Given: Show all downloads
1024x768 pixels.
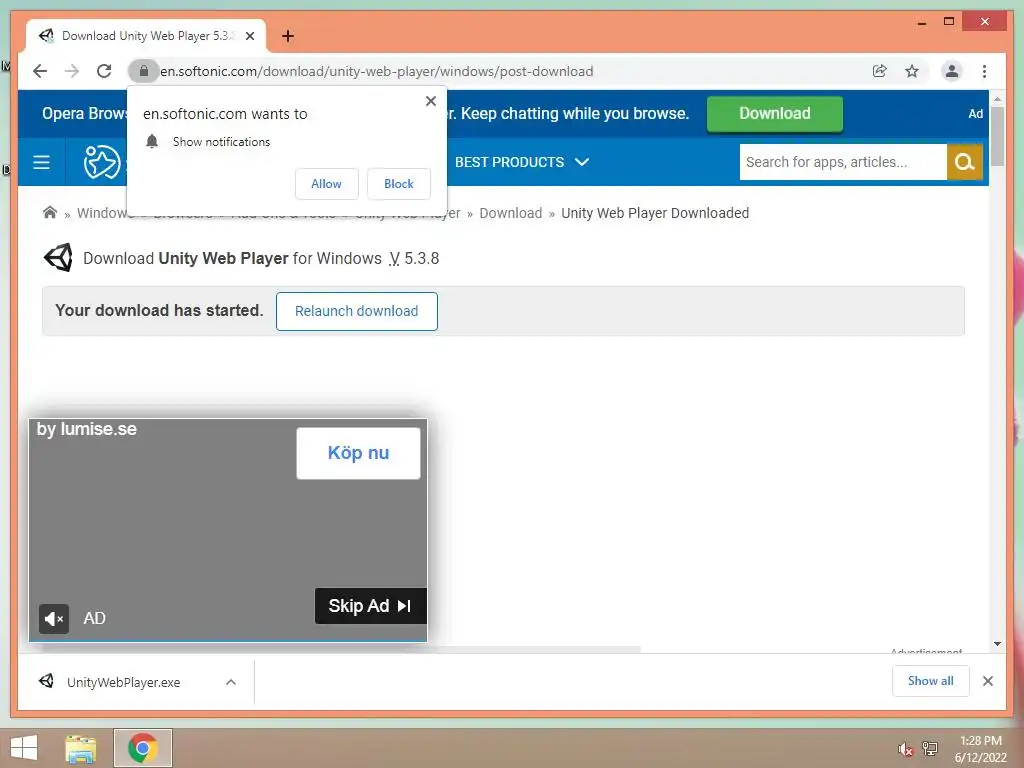Looking at the screenshot, I should (931, 681).
